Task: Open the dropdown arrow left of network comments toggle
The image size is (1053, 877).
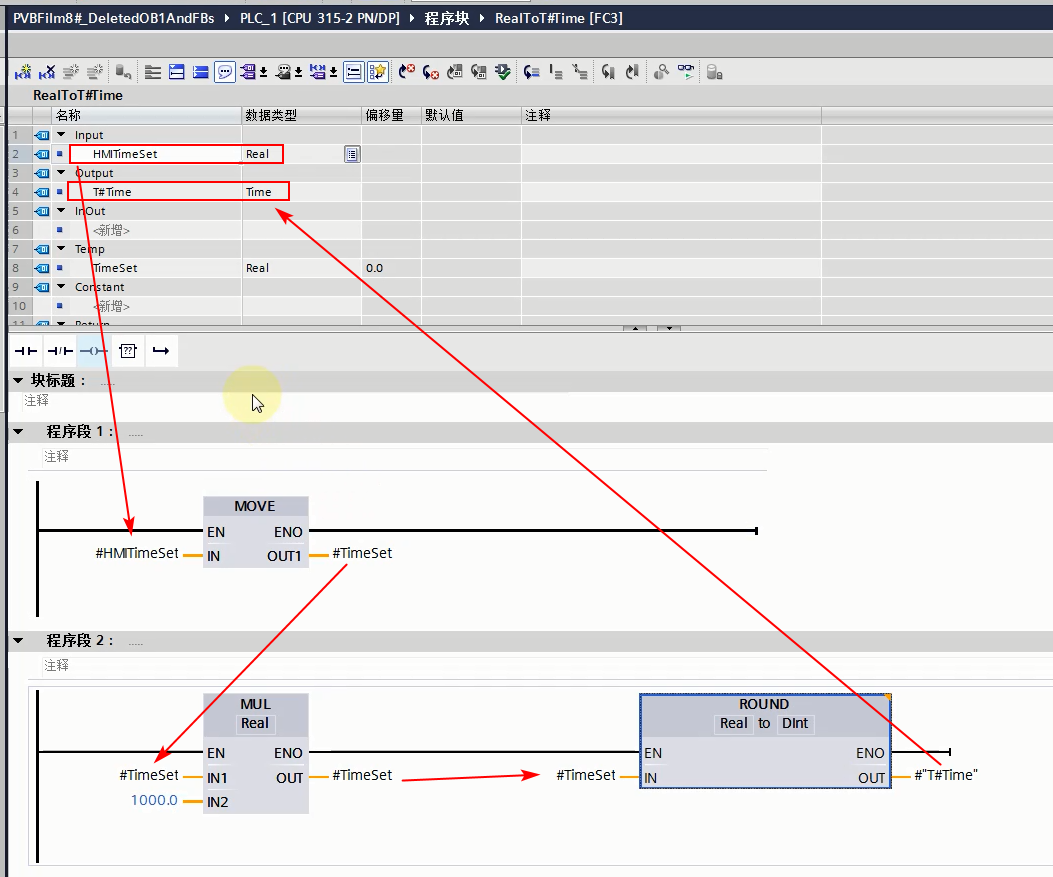Action: click(x=333, y=73)
